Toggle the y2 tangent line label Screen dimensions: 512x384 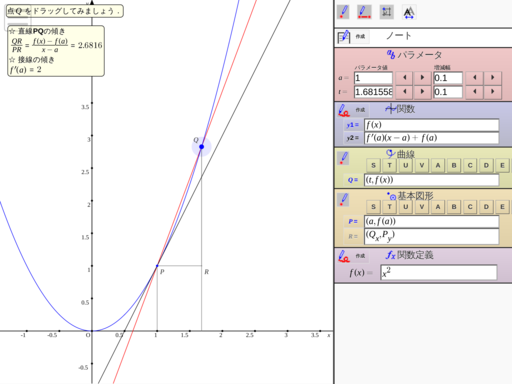click(x=352, y=138)
